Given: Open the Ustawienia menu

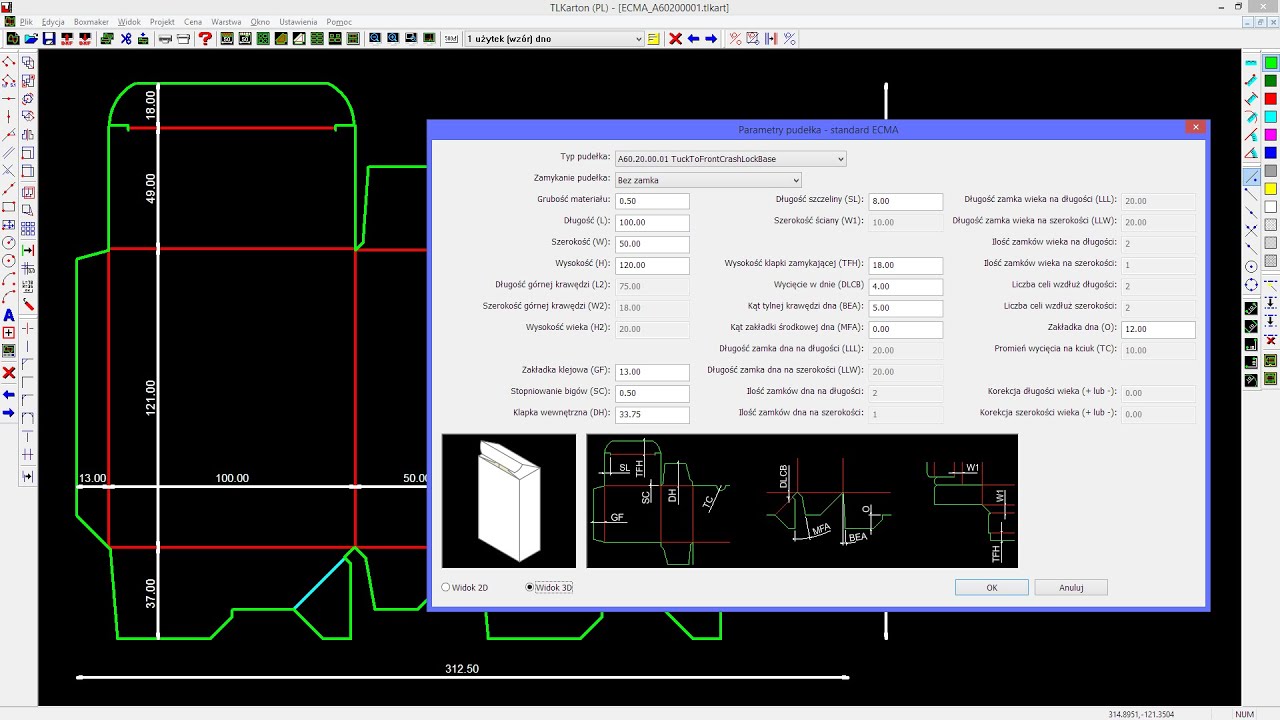Looking at the screenshot, I should tap(298, 21).
